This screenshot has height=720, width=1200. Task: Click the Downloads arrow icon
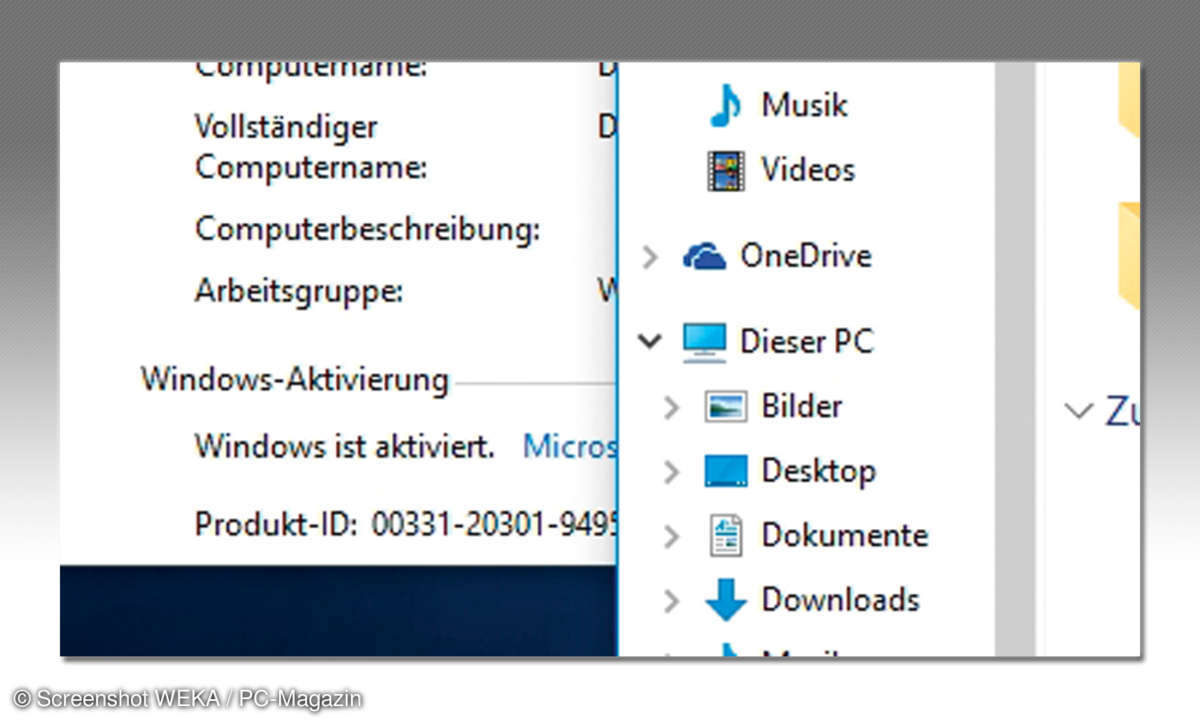(725, 600)
